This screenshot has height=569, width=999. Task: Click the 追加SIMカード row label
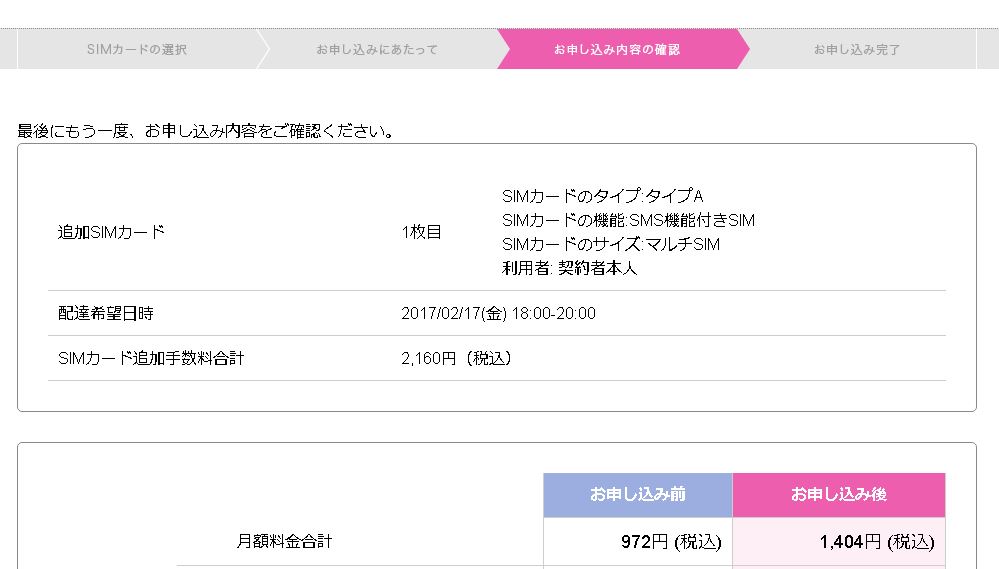point(111,232)
